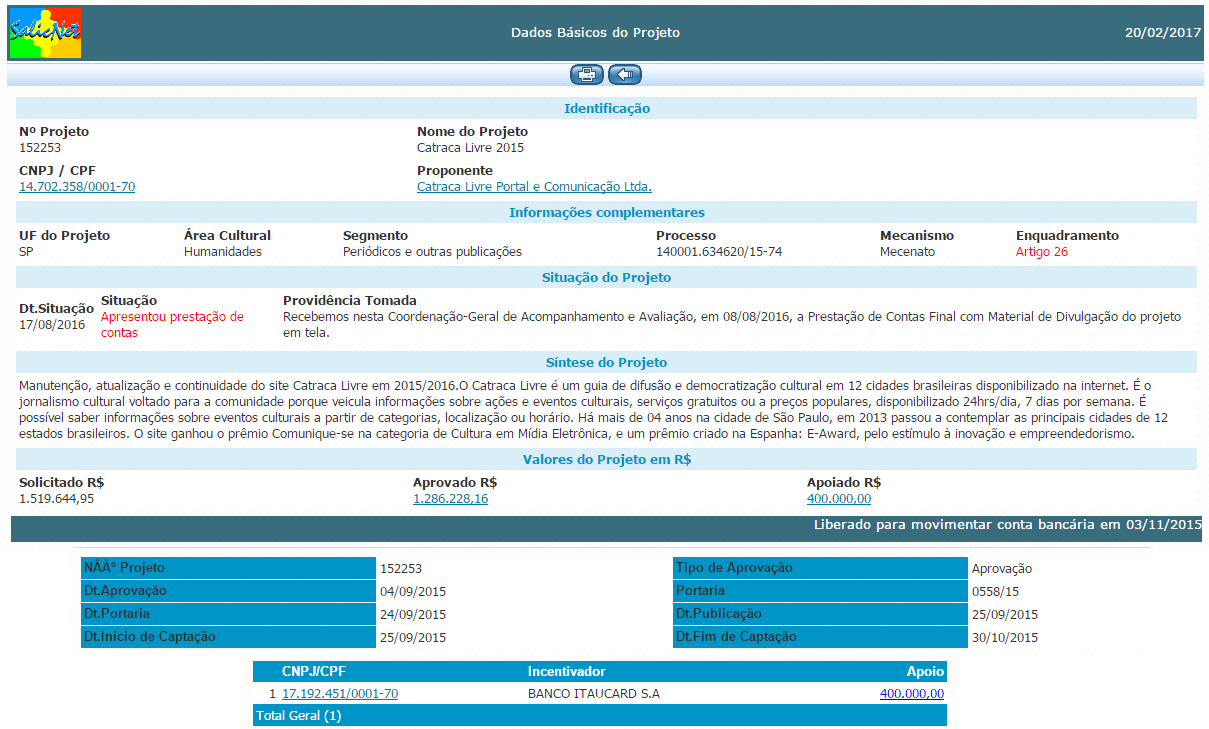Click the Tipo de Aprovação label cell

tap(820, 568)
